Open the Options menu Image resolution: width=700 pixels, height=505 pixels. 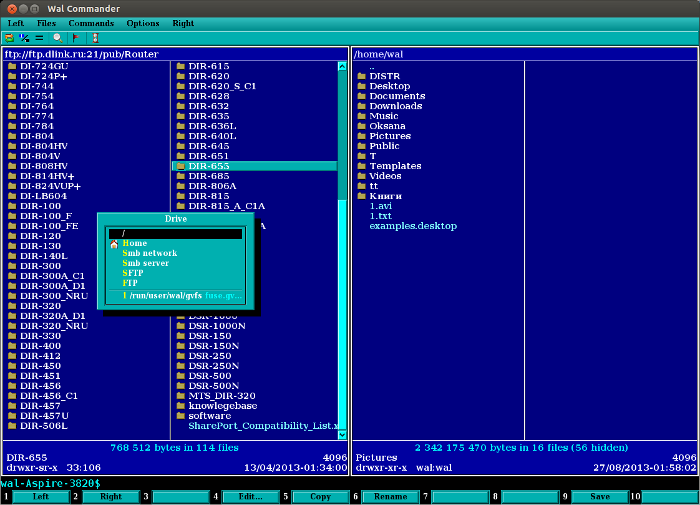tap(142, 22)
